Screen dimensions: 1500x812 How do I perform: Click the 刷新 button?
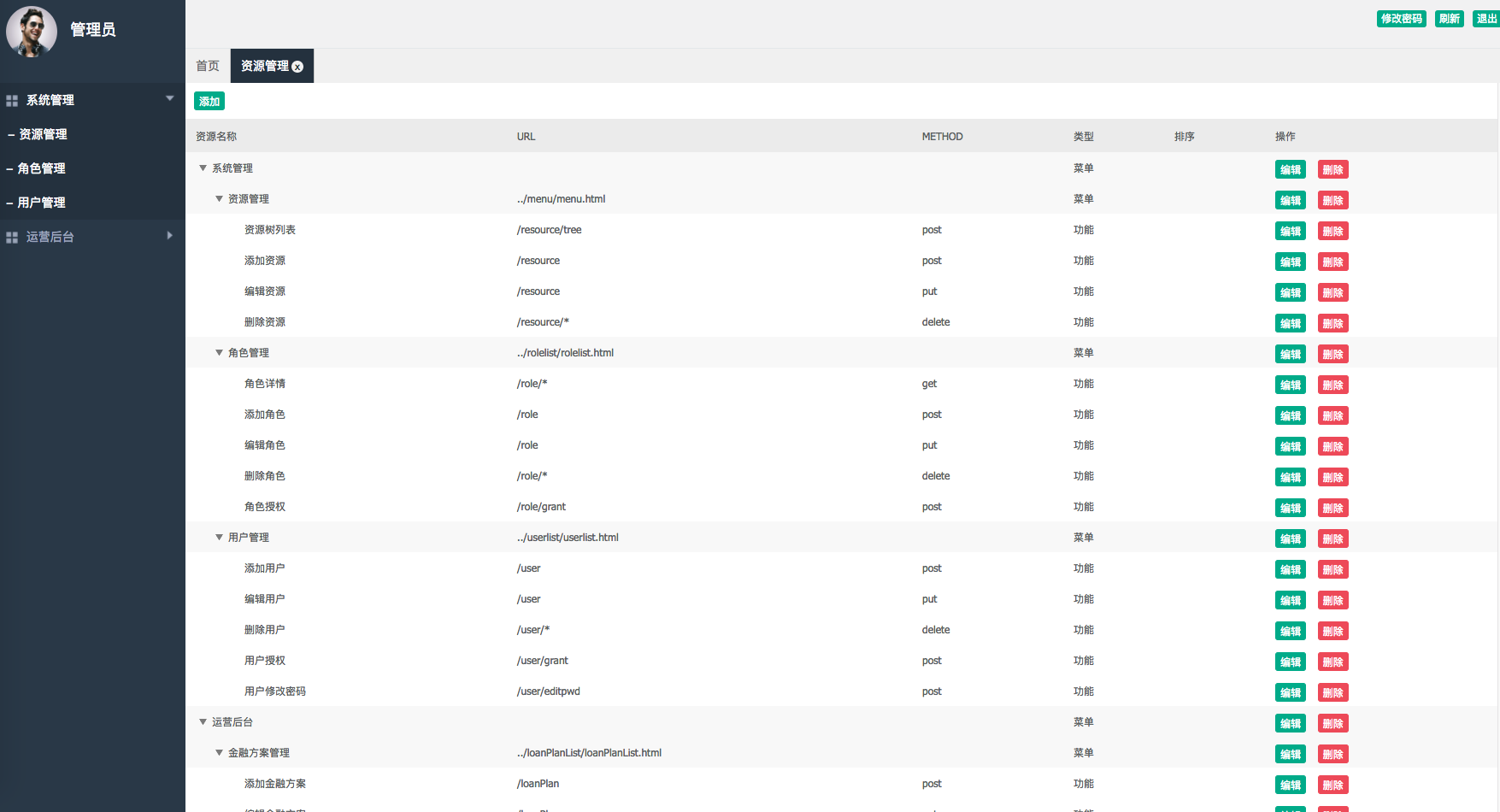point(1450,19)
